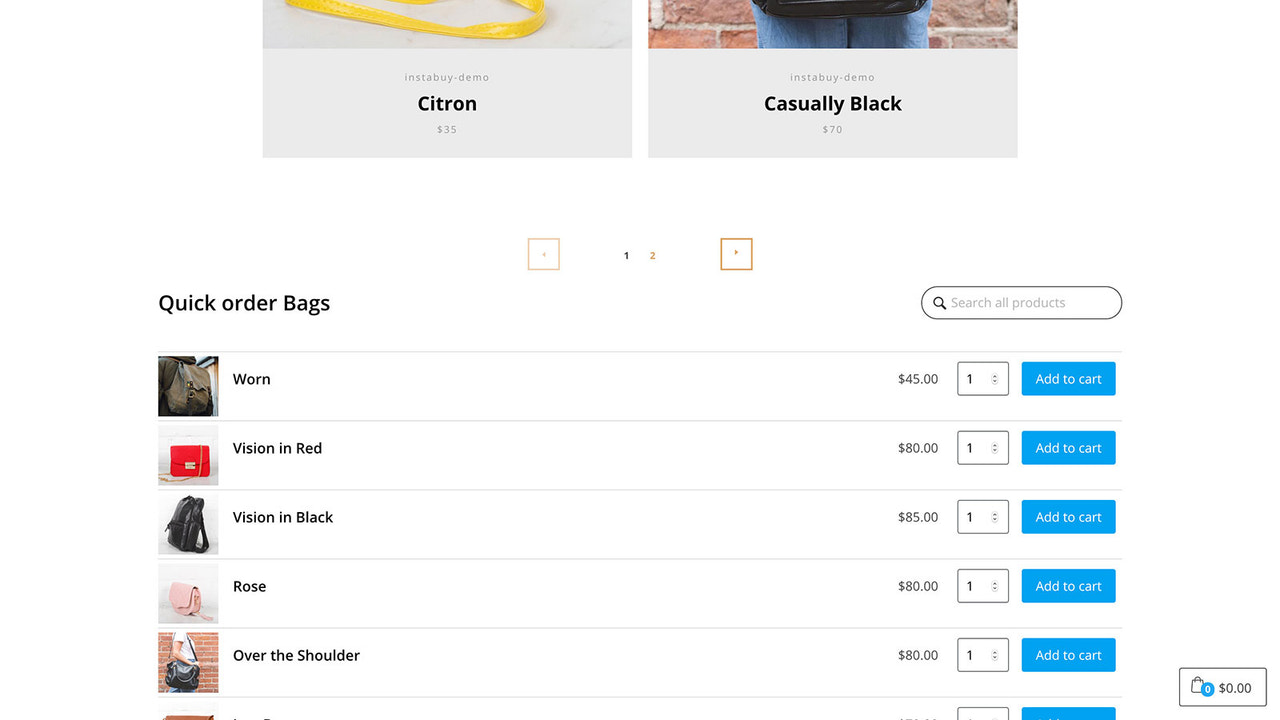Go to page 2 of products
Screen dimensions: 1280x720
click(x=652, y=255)
